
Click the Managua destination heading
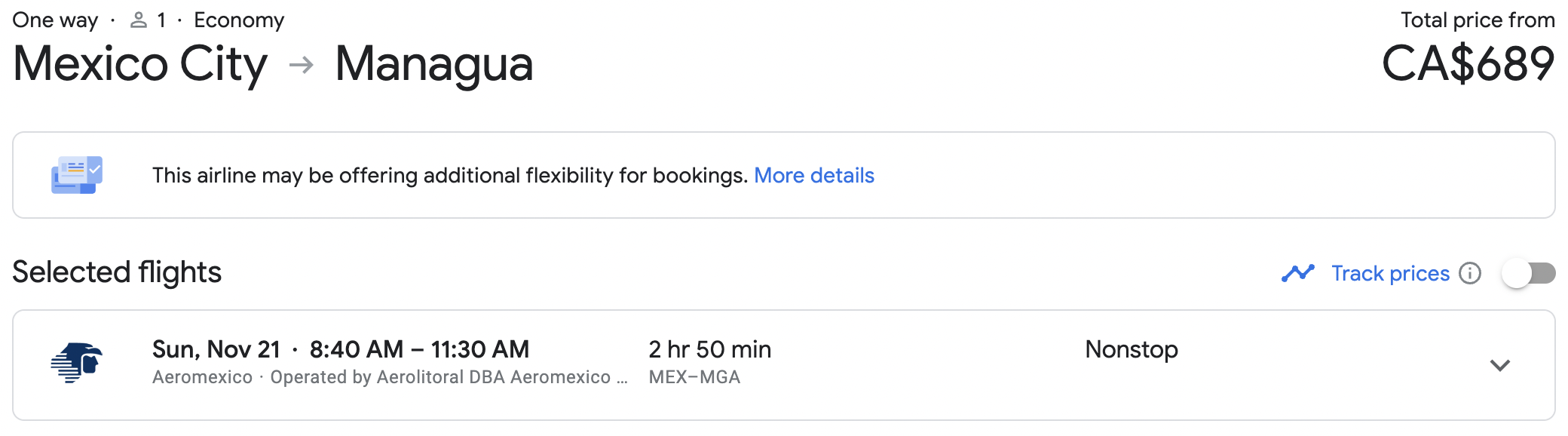coord(433,64)
